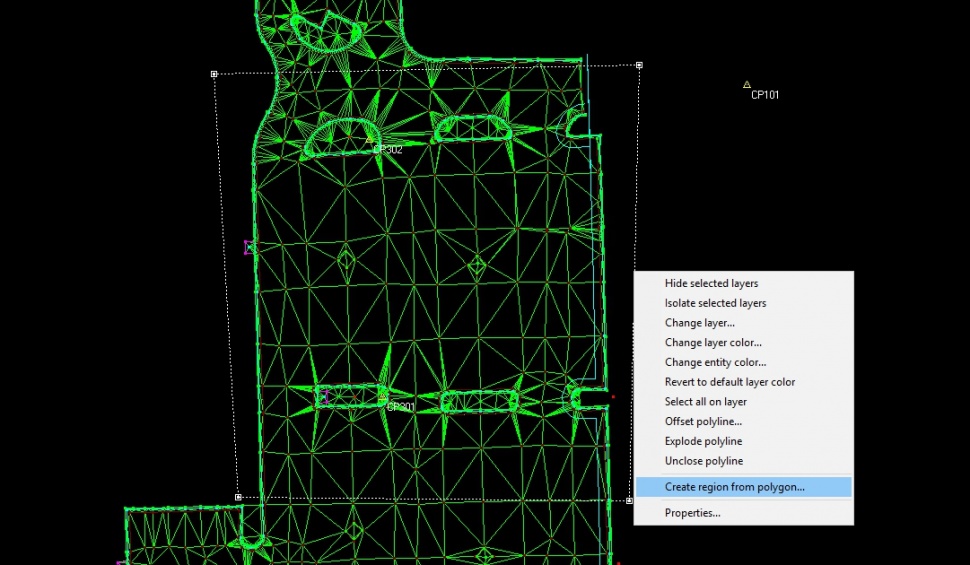The height and width of the screenshot is (565, 970).
Task: Select Change layer color... option
Action: click(x=712, y=343)
